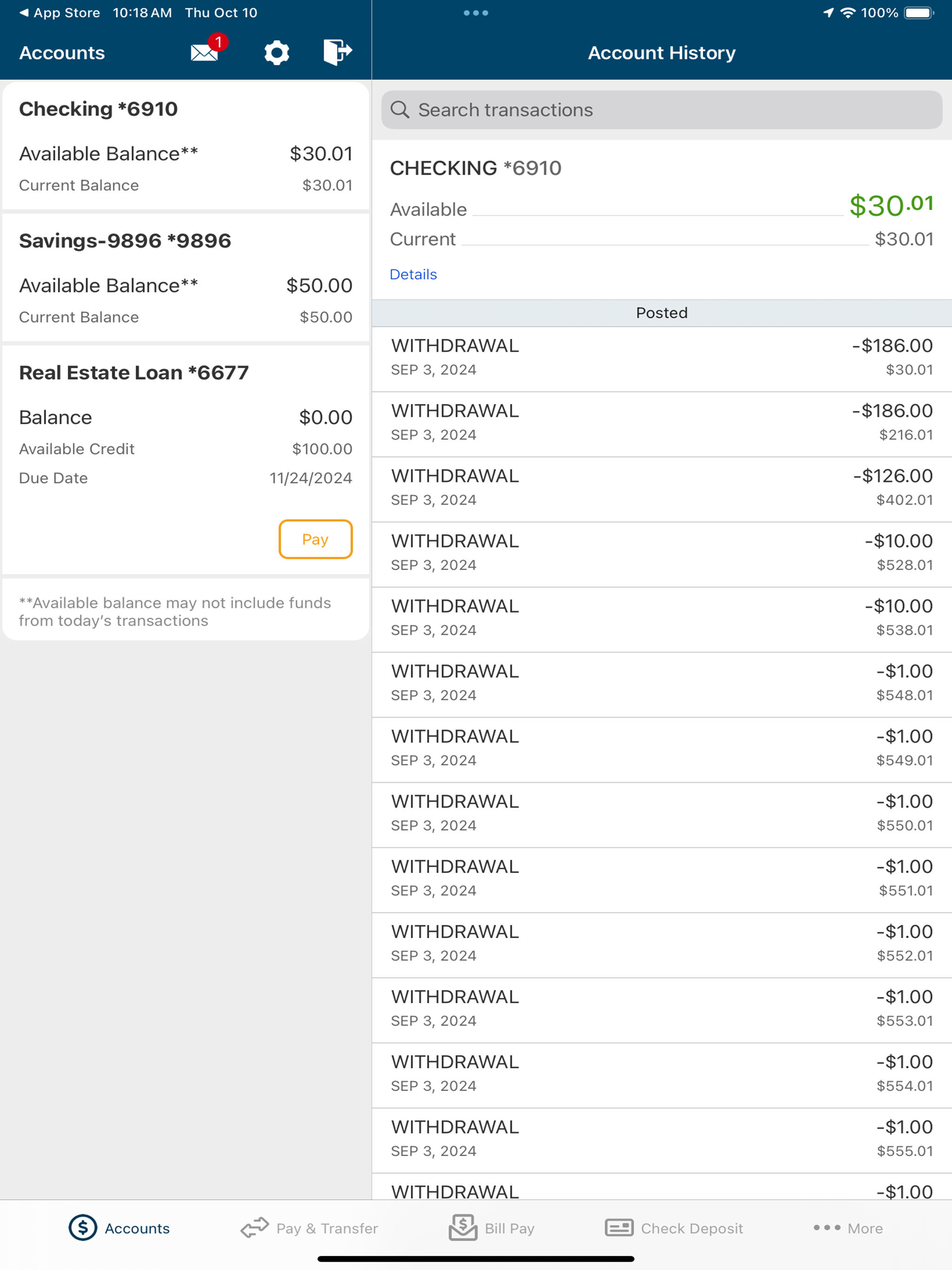This screenshot has height=1270, width=952.
Task: Tap the magnifying glass search icon
Action: pos(400,110)
